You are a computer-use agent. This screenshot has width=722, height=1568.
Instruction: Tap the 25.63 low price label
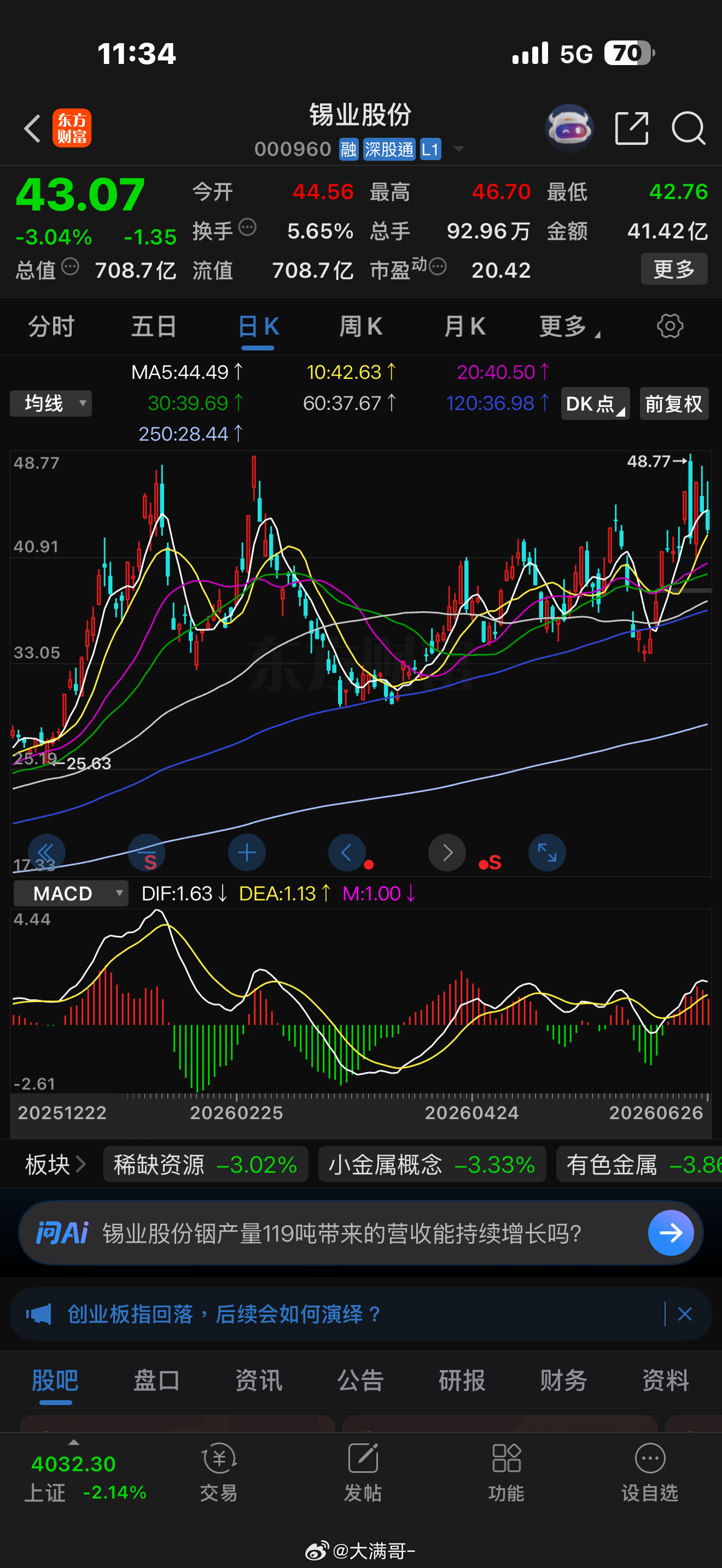89,763
